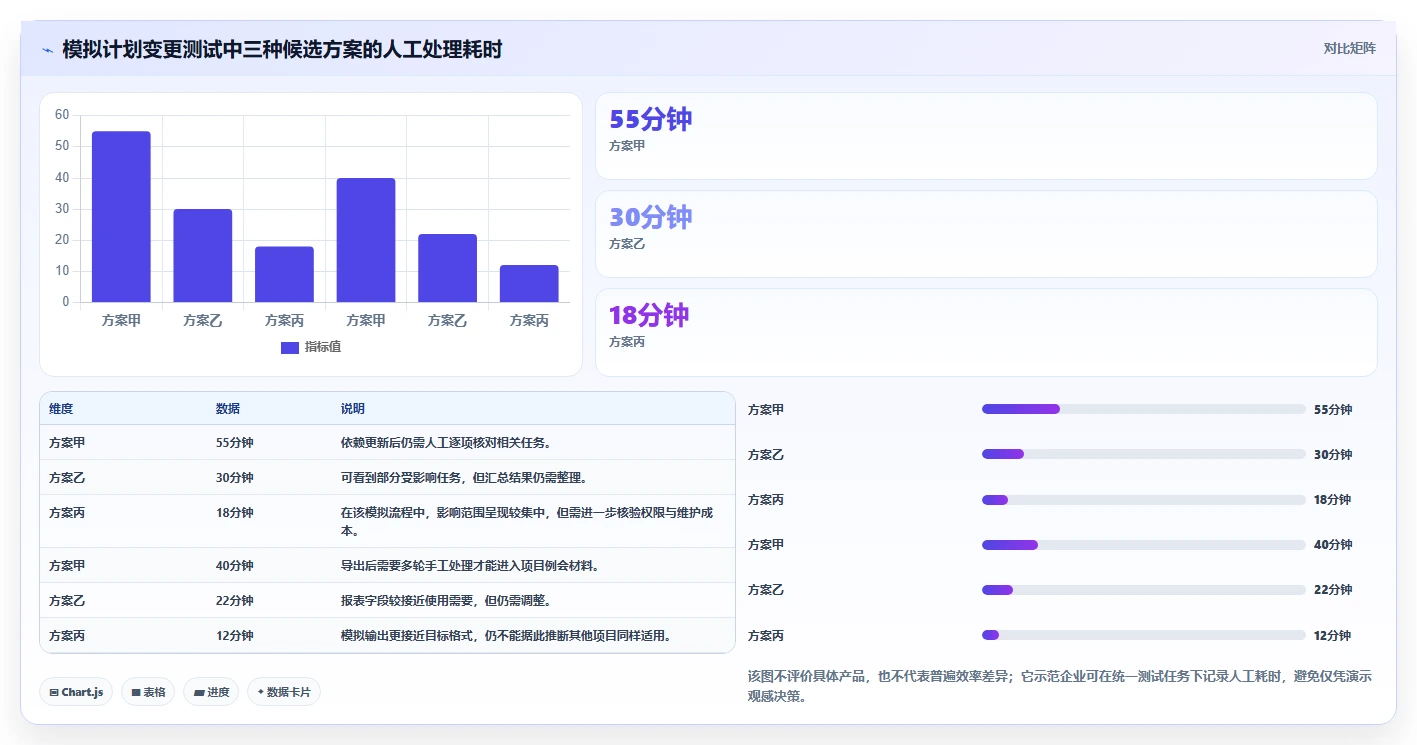Viewport: 1417px width, 745px height.
Task: Click the table cell reading 55分钟
Action: (235, 442)
